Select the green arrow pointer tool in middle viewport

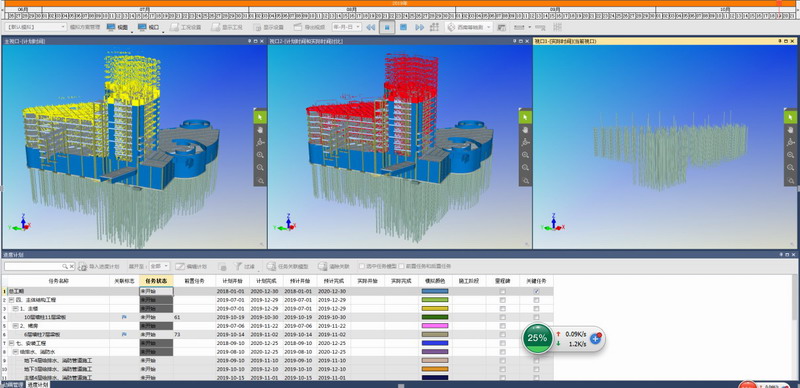(526, 117)
